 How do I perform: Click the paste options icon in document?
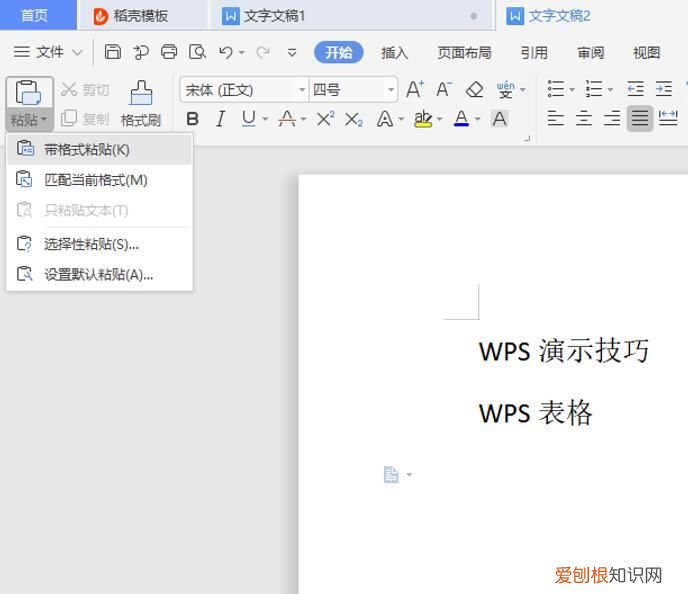(391, 475)
